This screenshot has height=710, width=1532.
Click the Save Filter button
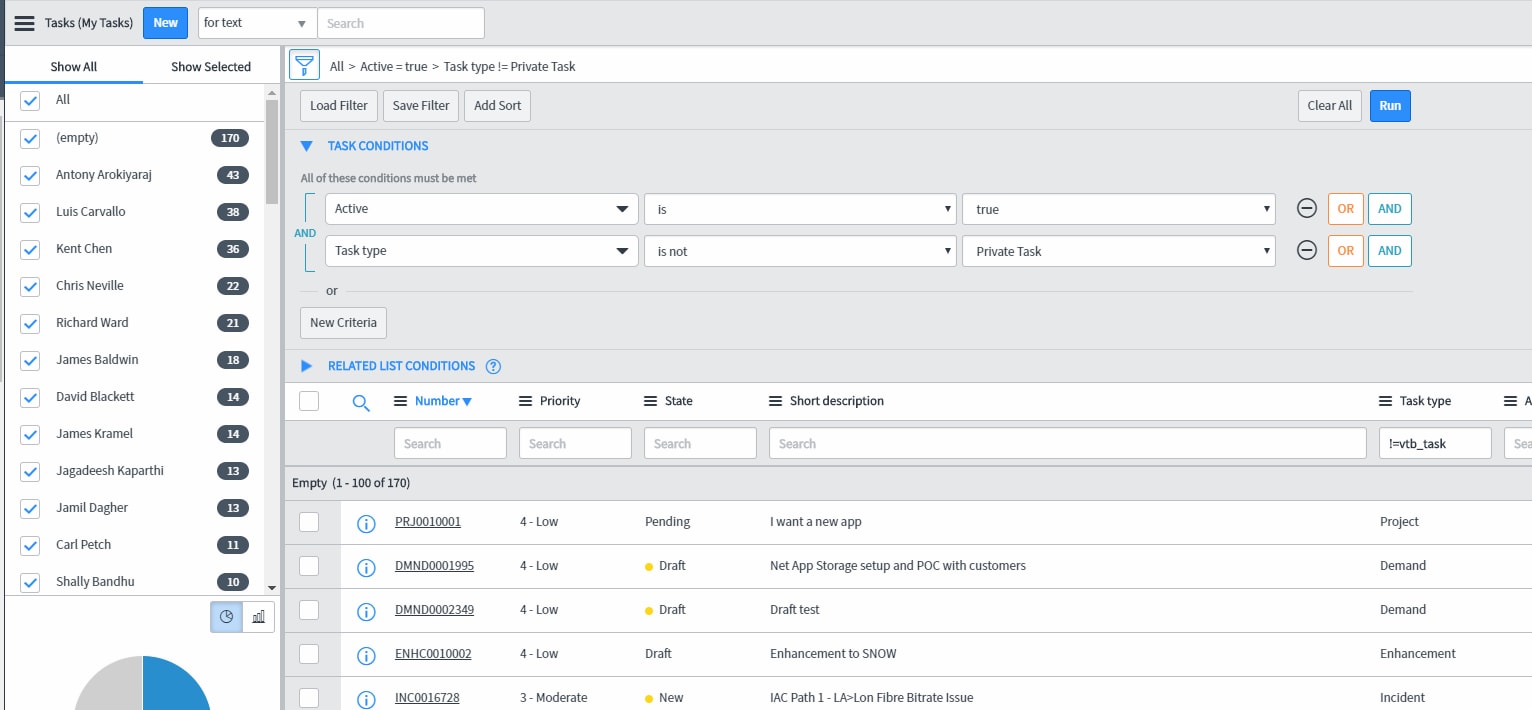pos(421,106)
